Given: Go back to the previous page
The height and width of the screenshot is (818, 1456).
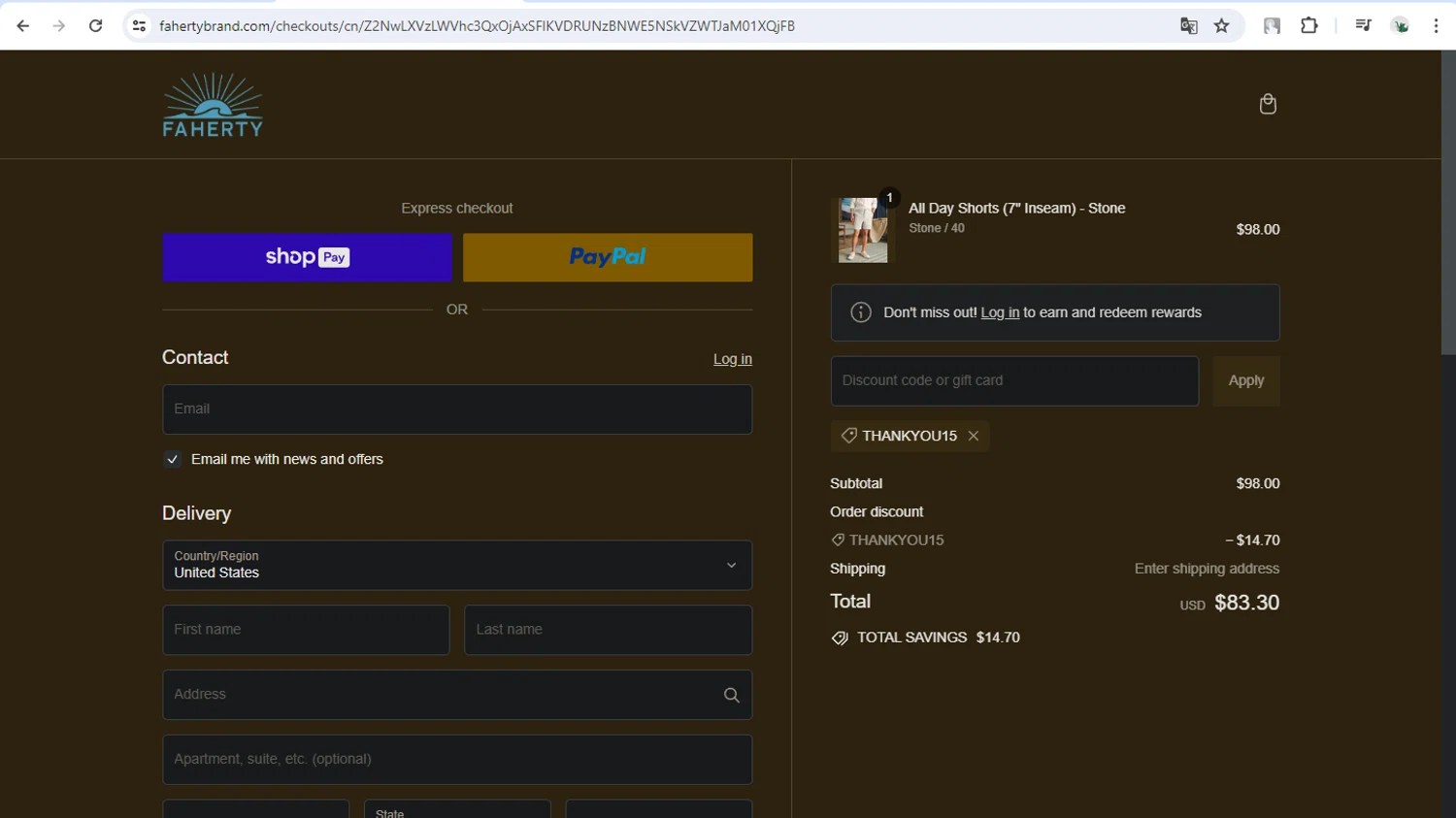Looking at the screenshot, I should pos(23,26).
